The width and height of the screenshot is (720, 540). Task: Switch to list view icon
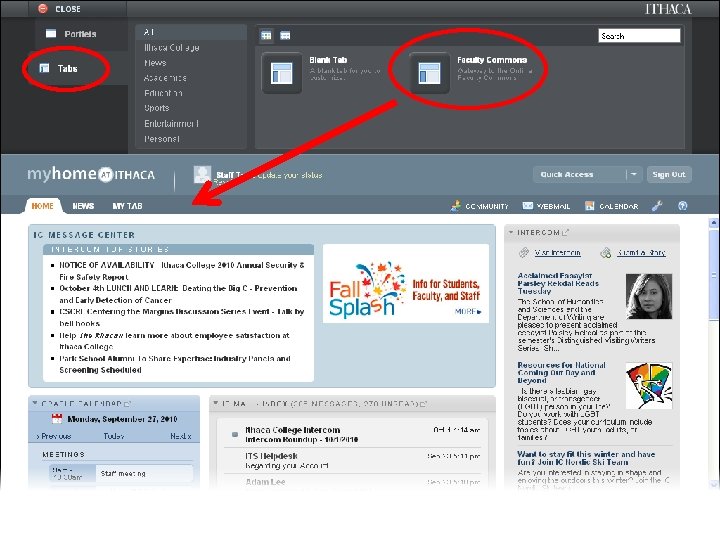pyautogui.click(x=285, y=35)
